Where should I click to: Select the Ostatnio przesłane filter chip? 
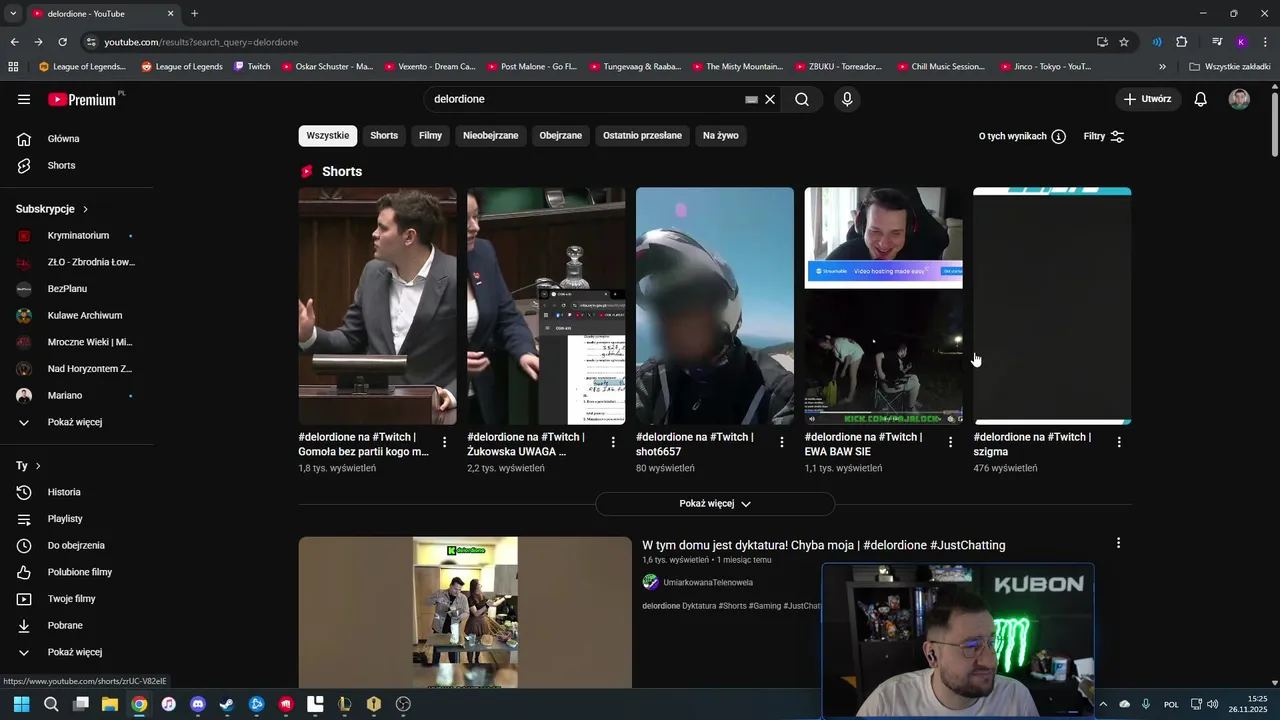(x=642, y=136)
